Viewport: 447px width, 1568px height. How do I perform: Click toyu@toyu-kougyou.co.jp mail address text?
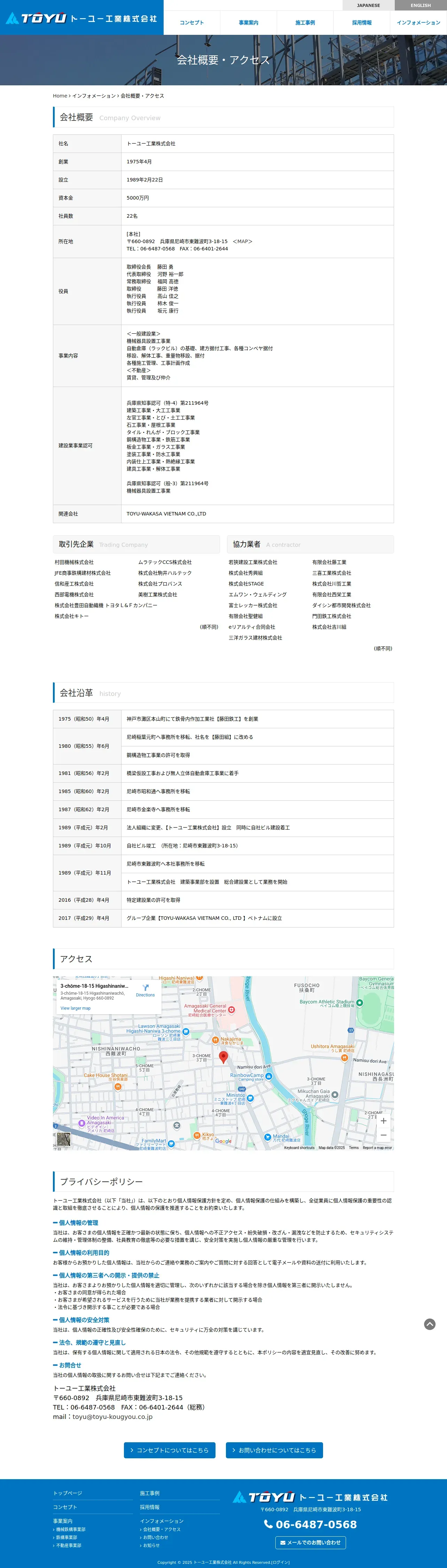pos(112,1416)
